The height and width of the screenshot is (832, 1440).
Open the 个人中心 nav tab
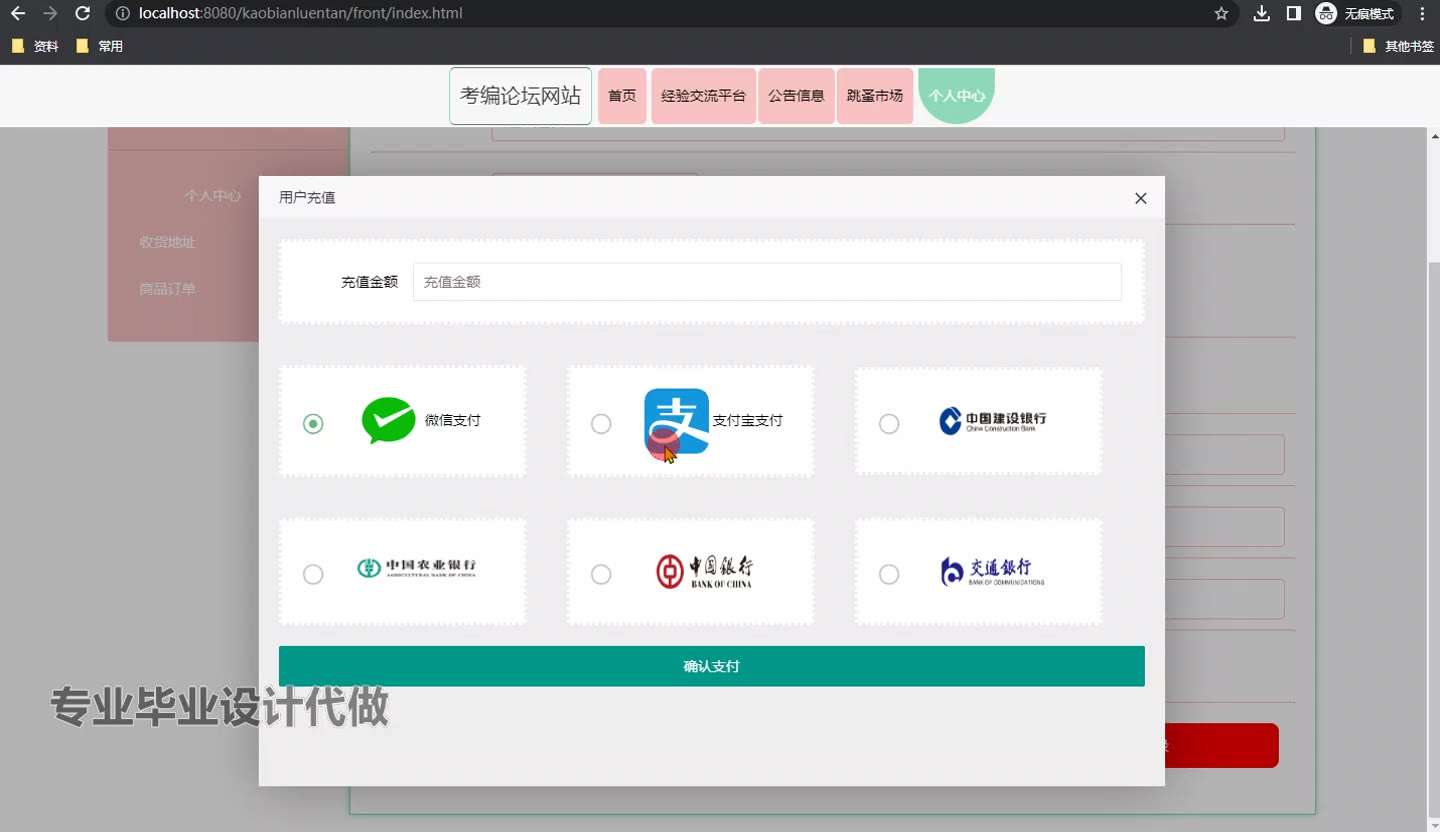[x=957, y=96]
